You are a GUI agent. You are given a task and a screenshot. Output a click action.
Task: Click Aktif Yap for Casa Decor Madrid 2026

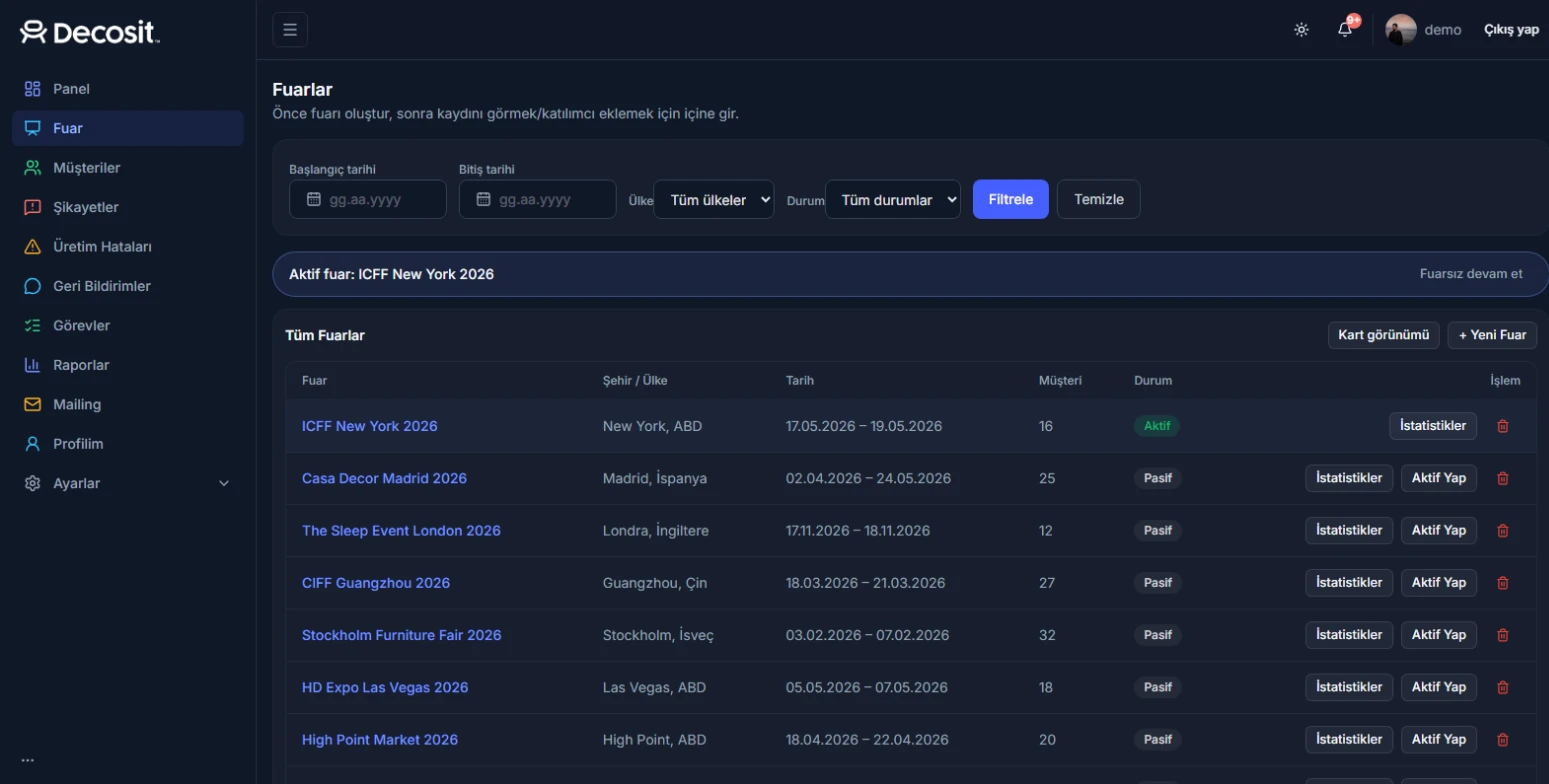point(1439,478)
